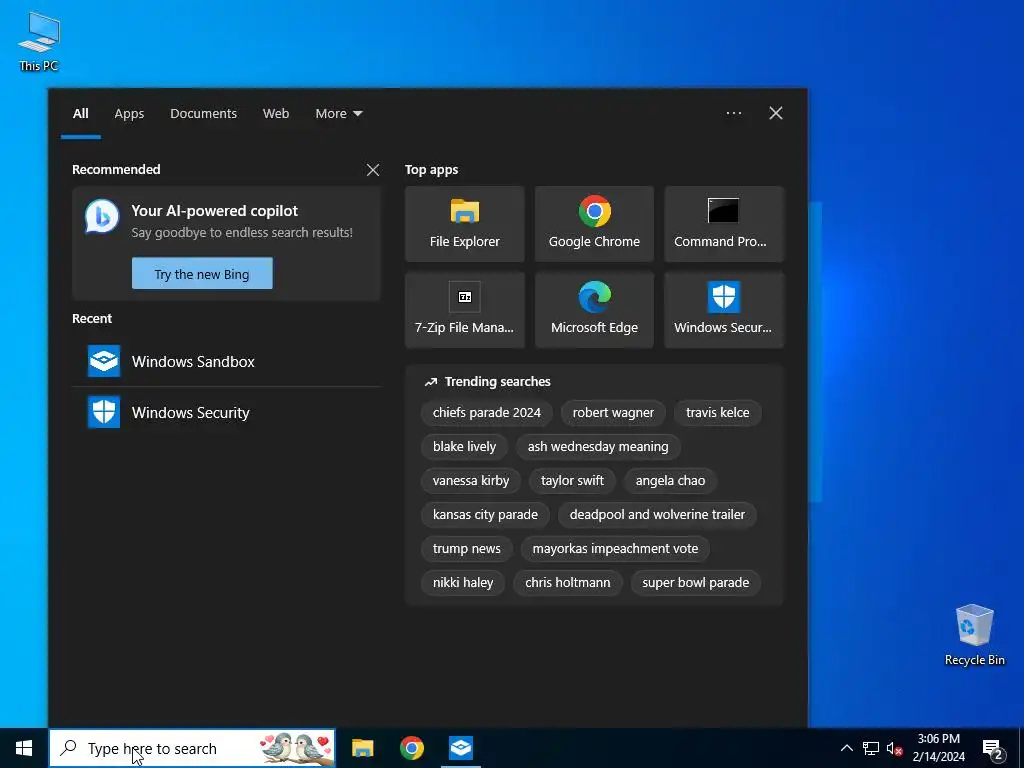Viewport: 1024px width, 768px height.
Task: Select the All search tab
Action: [80, 114]
